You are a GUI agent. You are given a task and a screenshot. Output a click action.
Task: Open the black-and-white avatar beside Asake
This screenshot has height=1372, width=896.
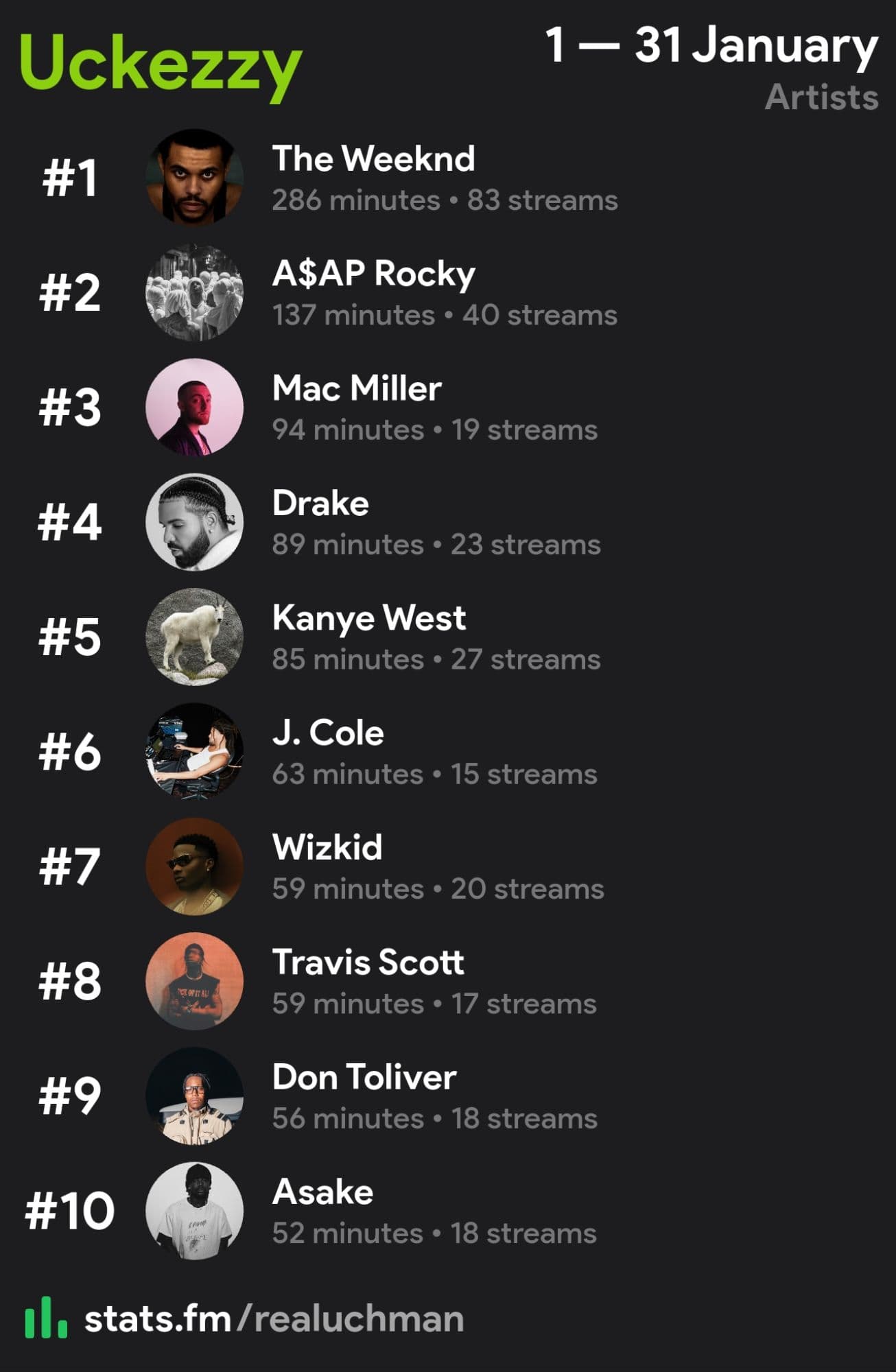click(x=194, y=1211)
